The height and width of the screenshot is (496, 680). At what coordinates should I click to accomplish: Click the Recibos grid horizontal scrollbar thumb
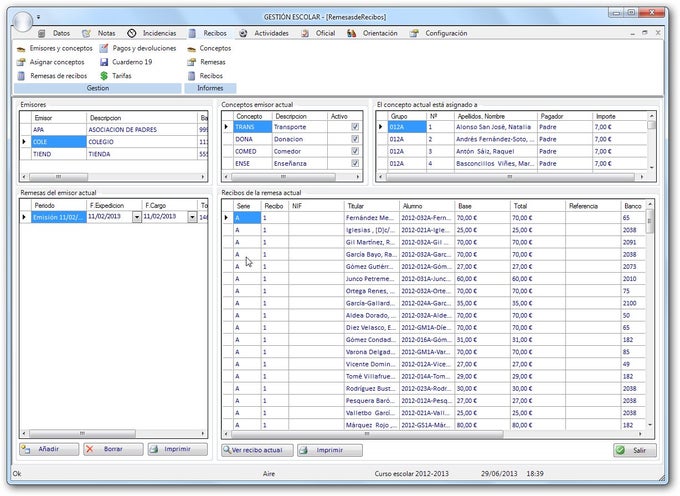pos(367,434)
